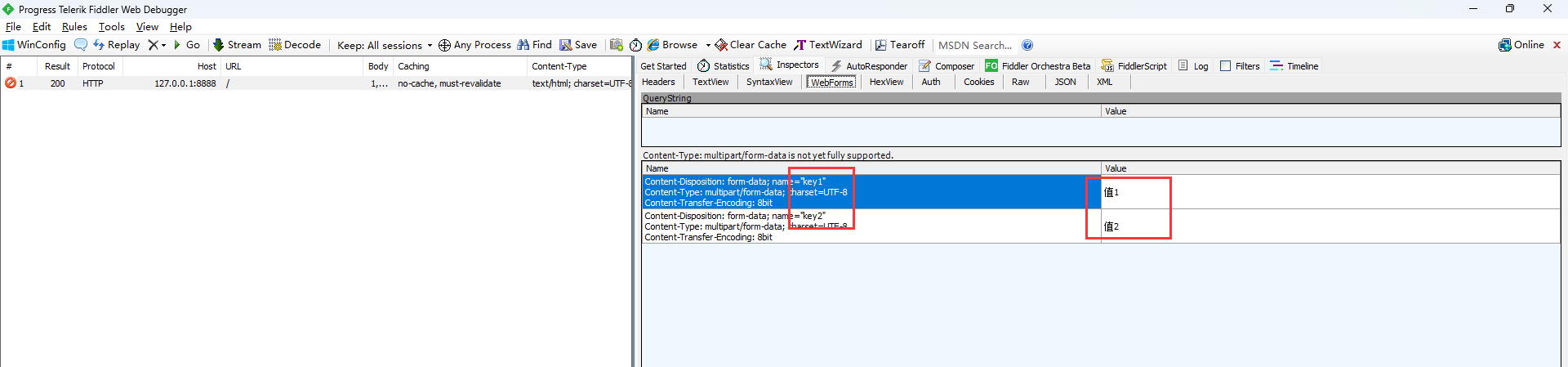1568x367 pixels.
Task: Open the WinConfig tool
Action: [34, 45]
